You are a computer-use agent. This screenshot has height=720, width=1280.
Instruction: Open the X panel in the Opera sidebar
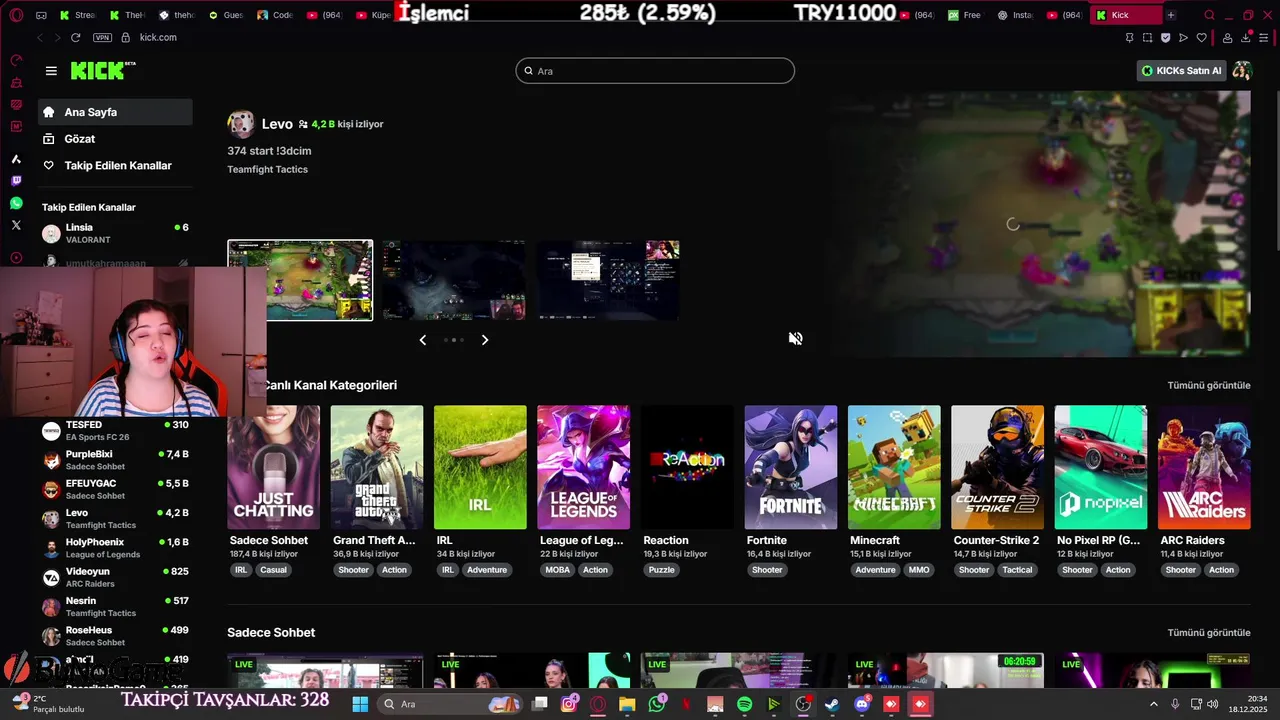click(16, 225)
